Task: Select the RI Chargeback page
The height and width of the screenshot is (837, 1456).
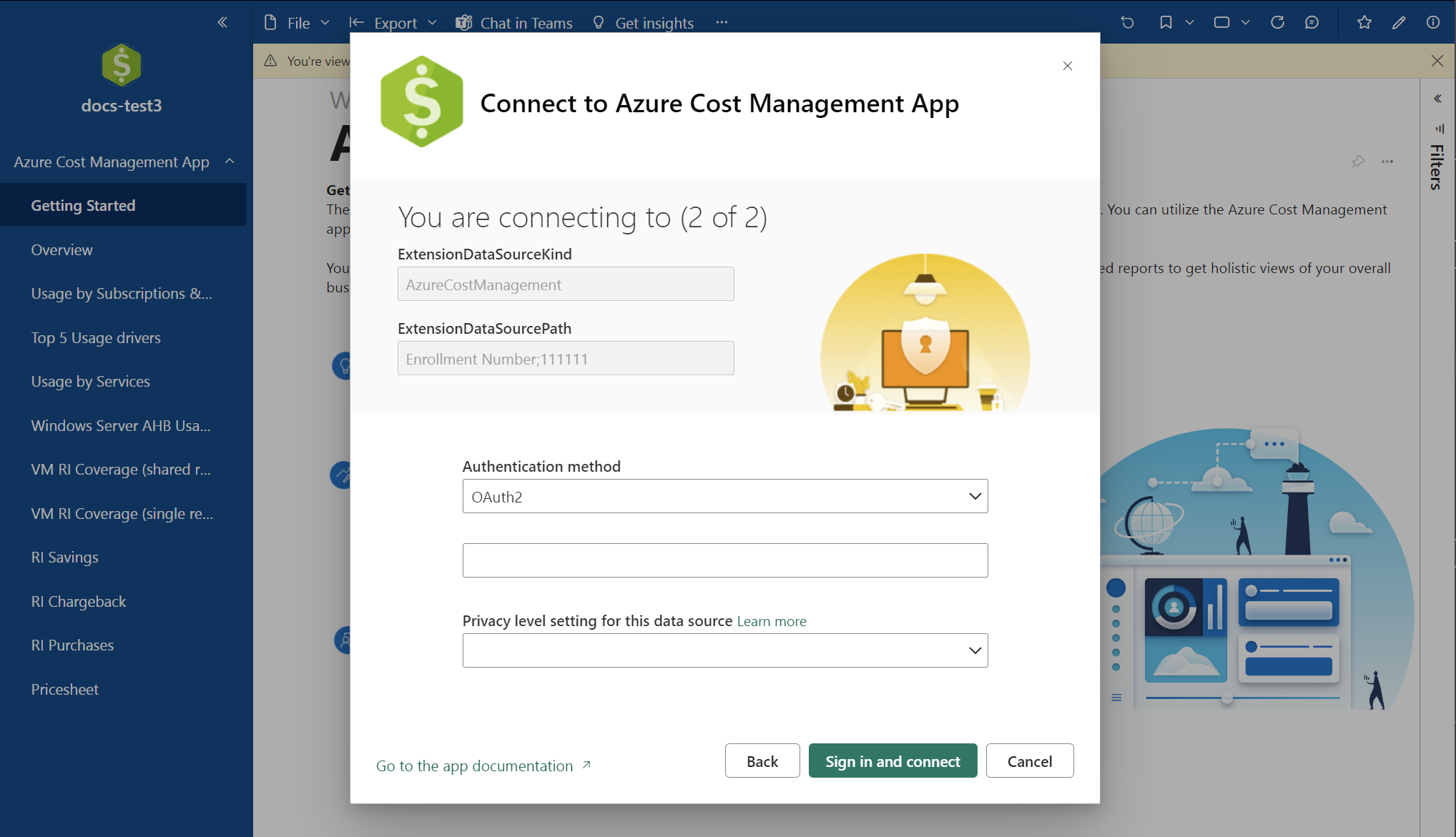Action: [x=79, y=602]
